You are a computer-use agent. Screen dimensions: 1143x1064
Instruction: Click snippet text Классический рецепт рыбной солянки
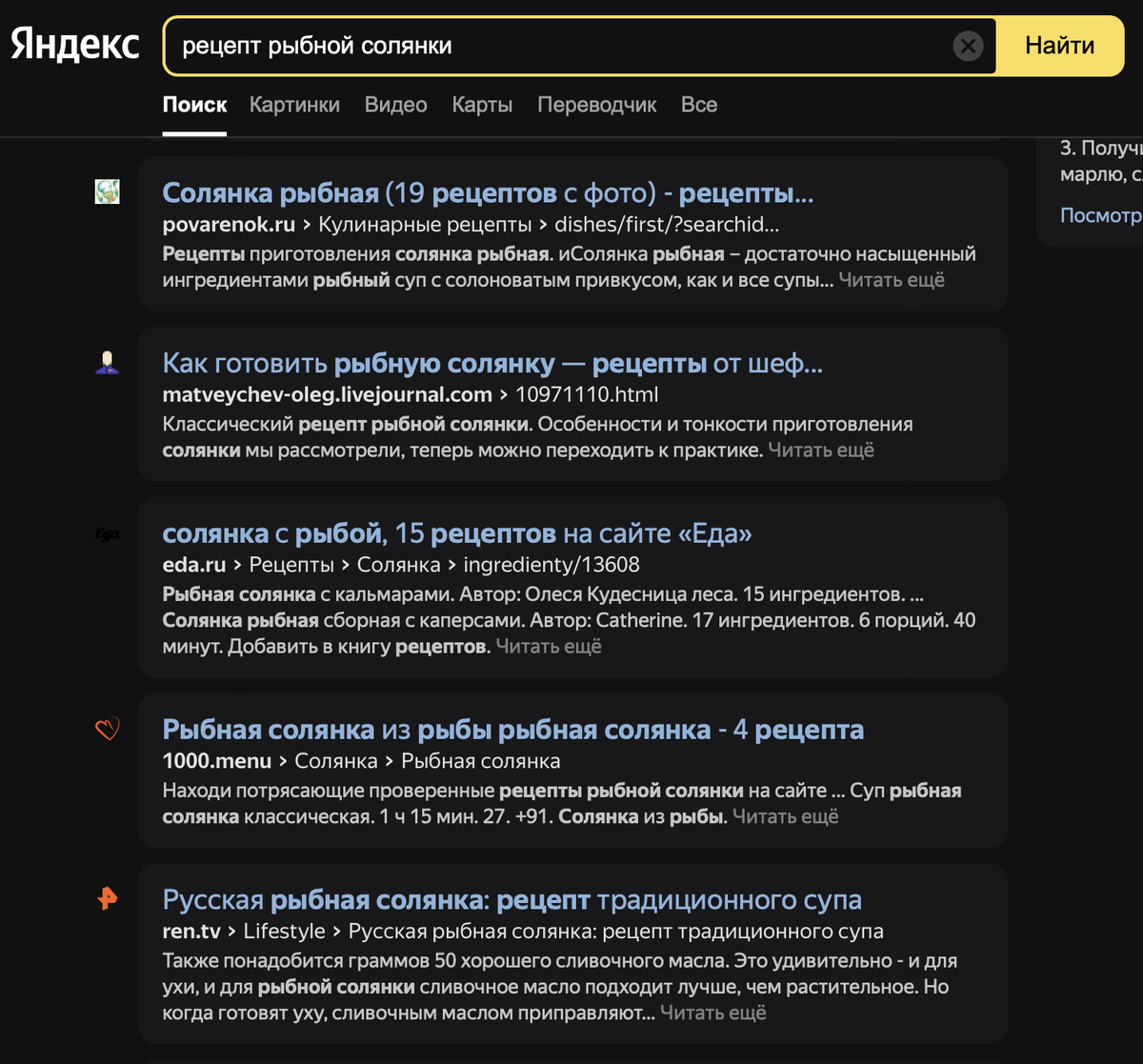(346, 424)
